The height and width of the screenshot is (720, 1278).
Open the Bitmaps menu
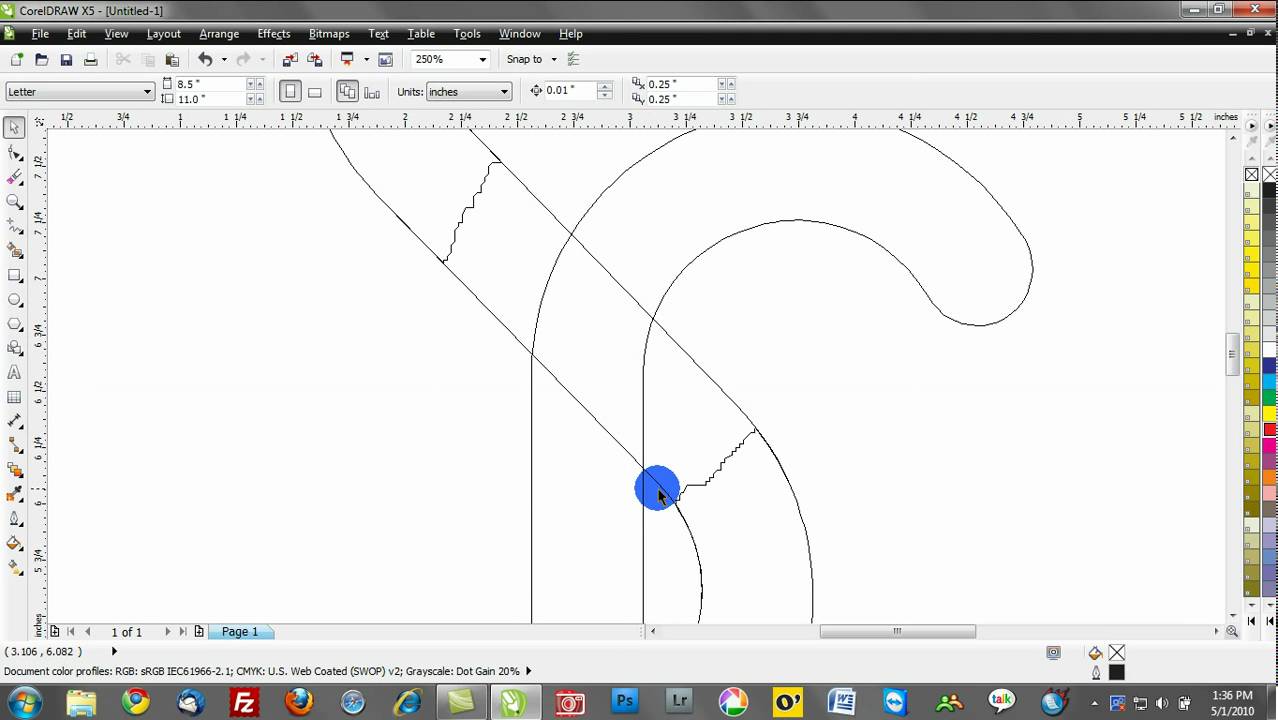point(329,34)
